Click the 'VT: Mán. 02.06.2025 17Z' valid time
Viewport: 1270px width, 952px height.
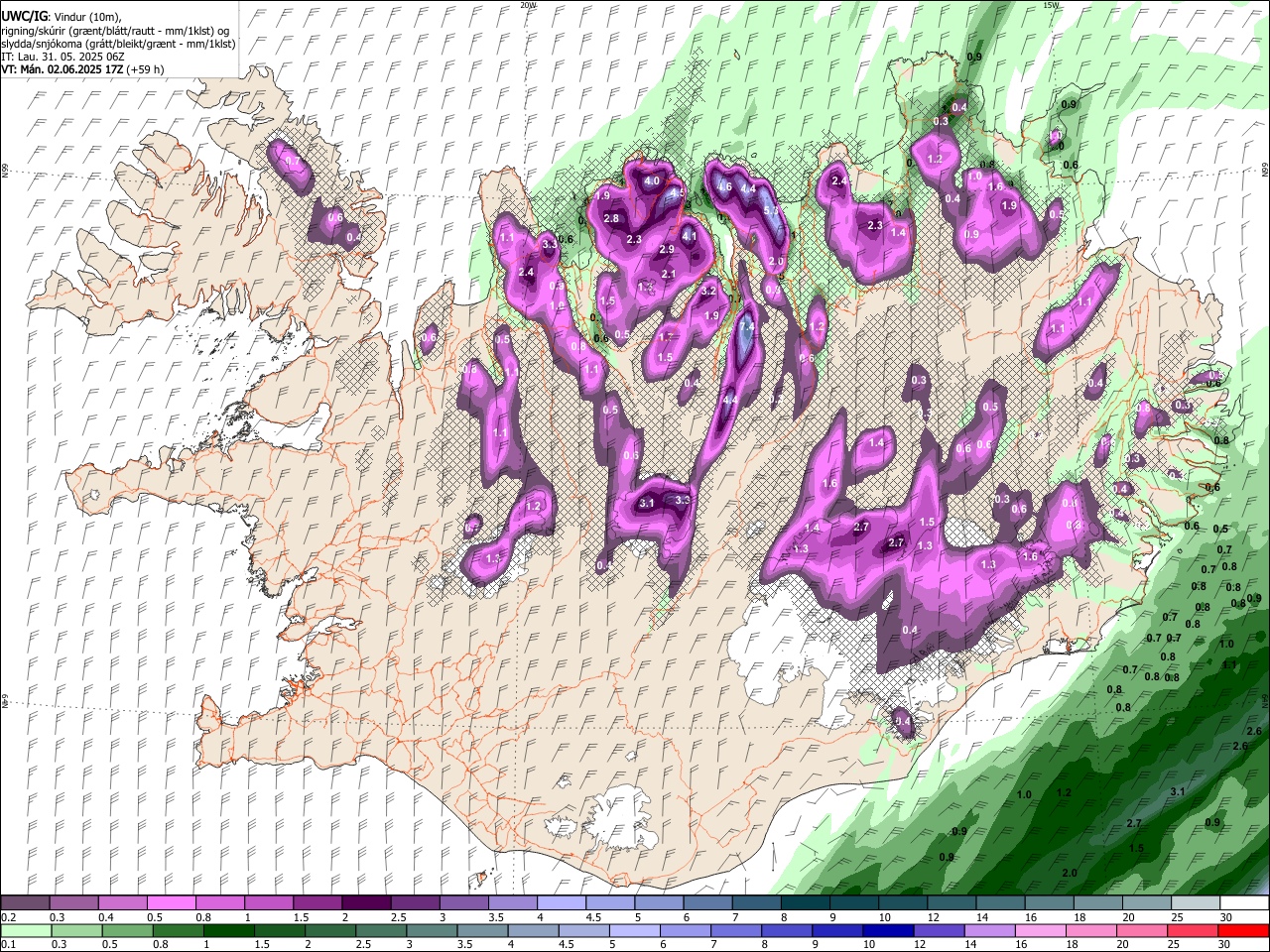tap(61, 69)
